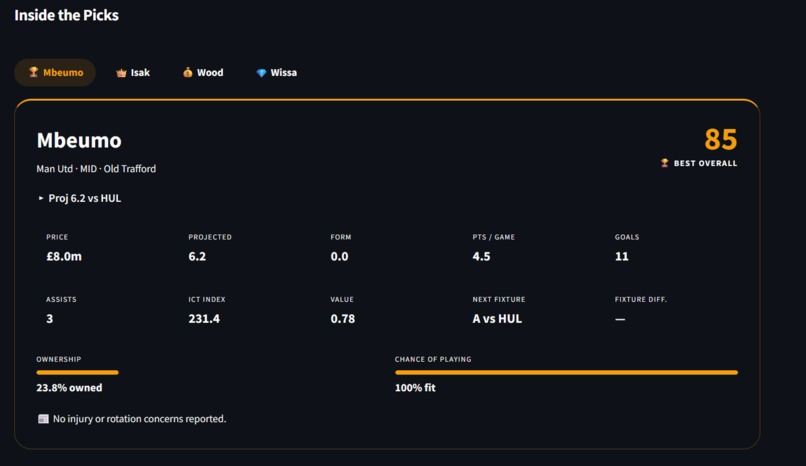Click the fixture difficulty dash value

(x=620, y=319)
